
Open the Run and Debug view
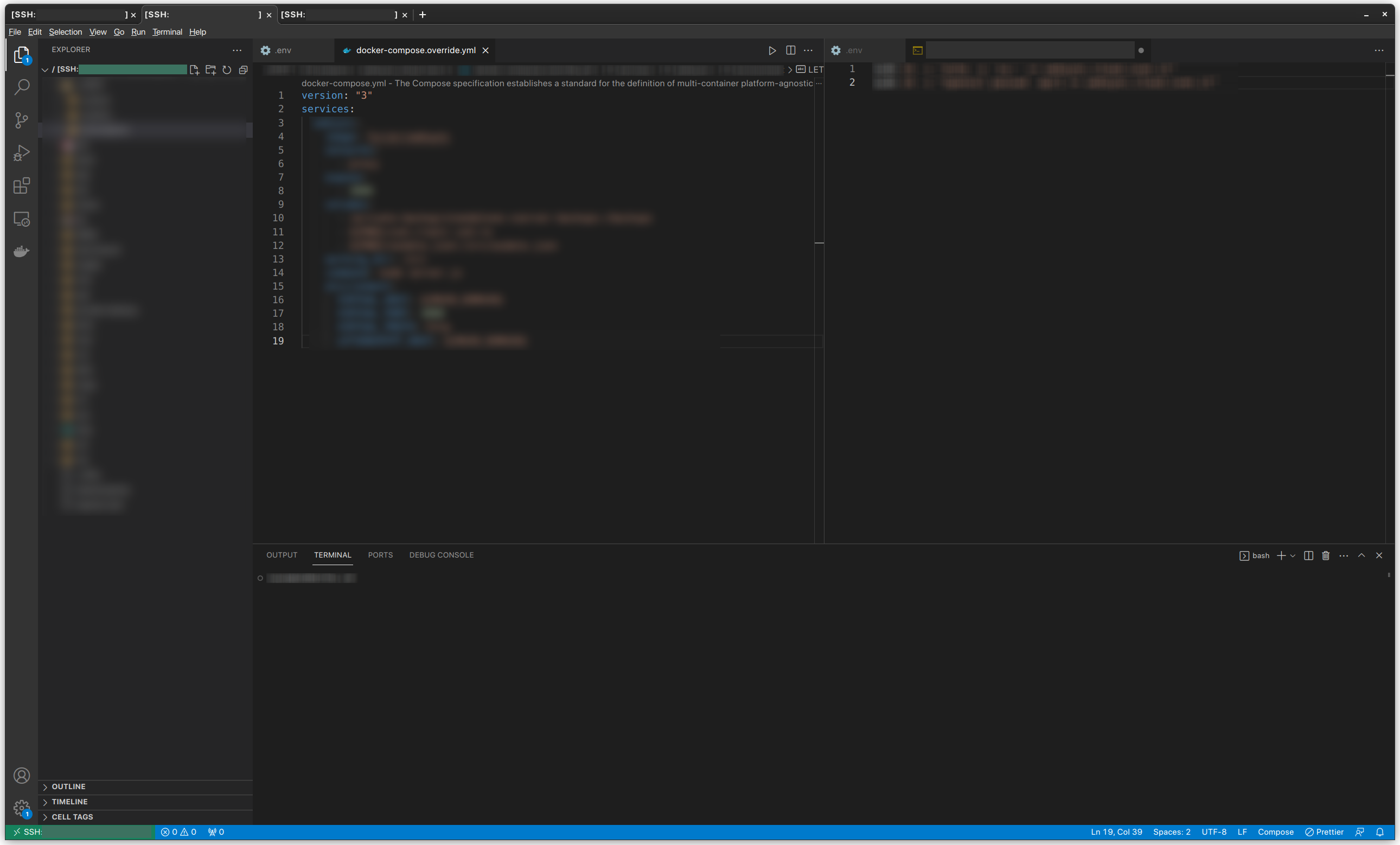pos(22,152)
